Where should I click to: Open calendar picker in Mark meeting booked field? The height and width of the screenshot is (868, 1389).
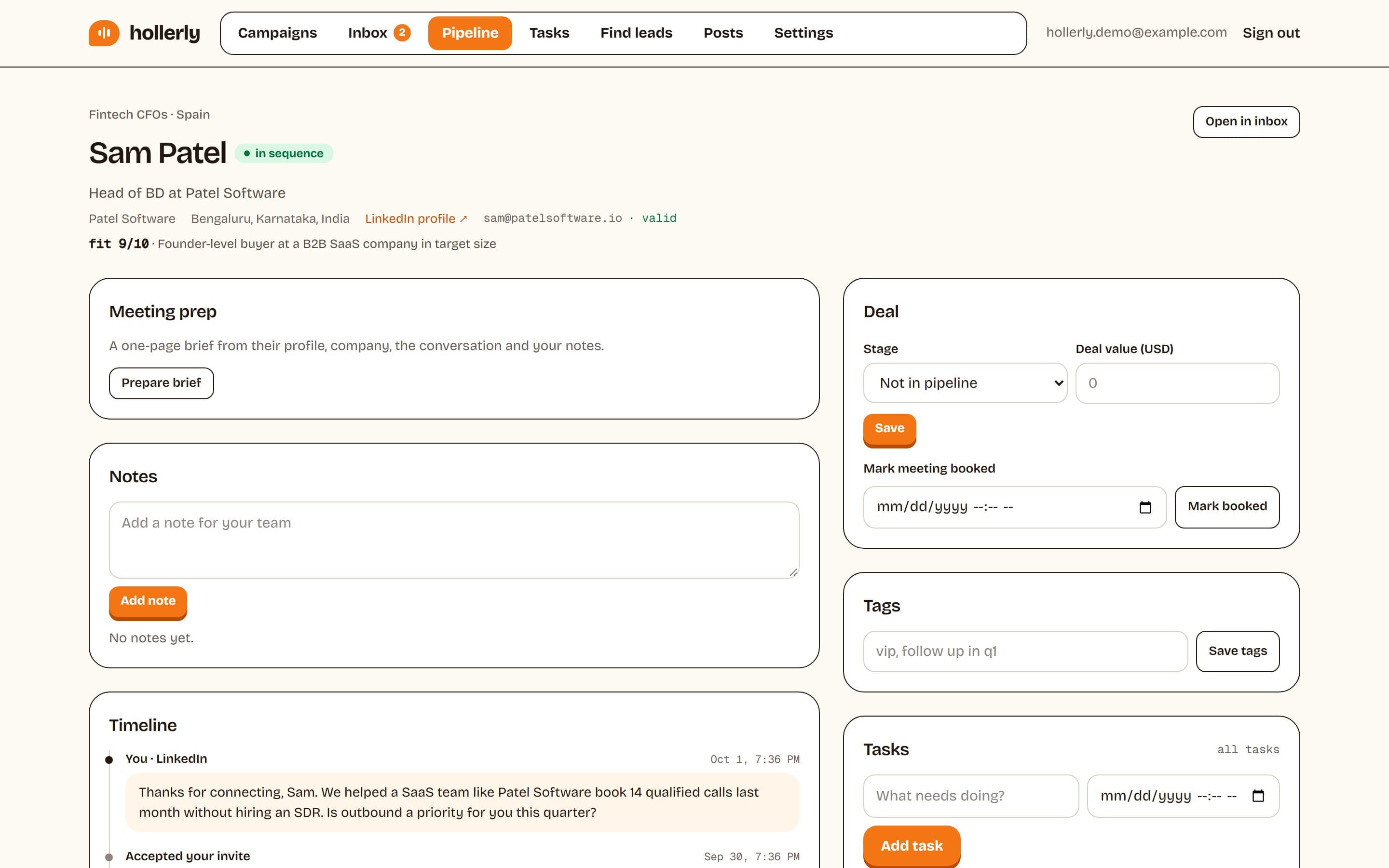(x=1145, y=507)
